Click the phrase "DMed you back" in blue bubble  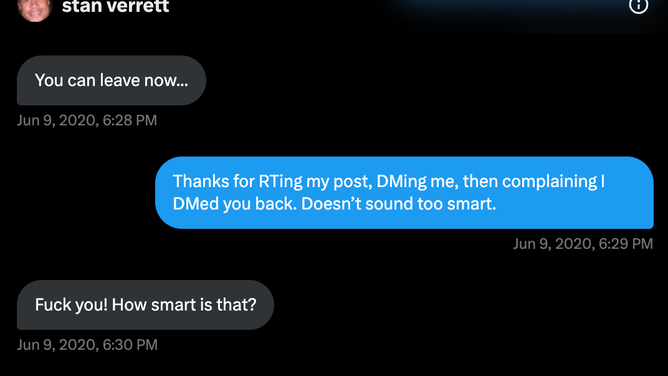tap(234, 204)
